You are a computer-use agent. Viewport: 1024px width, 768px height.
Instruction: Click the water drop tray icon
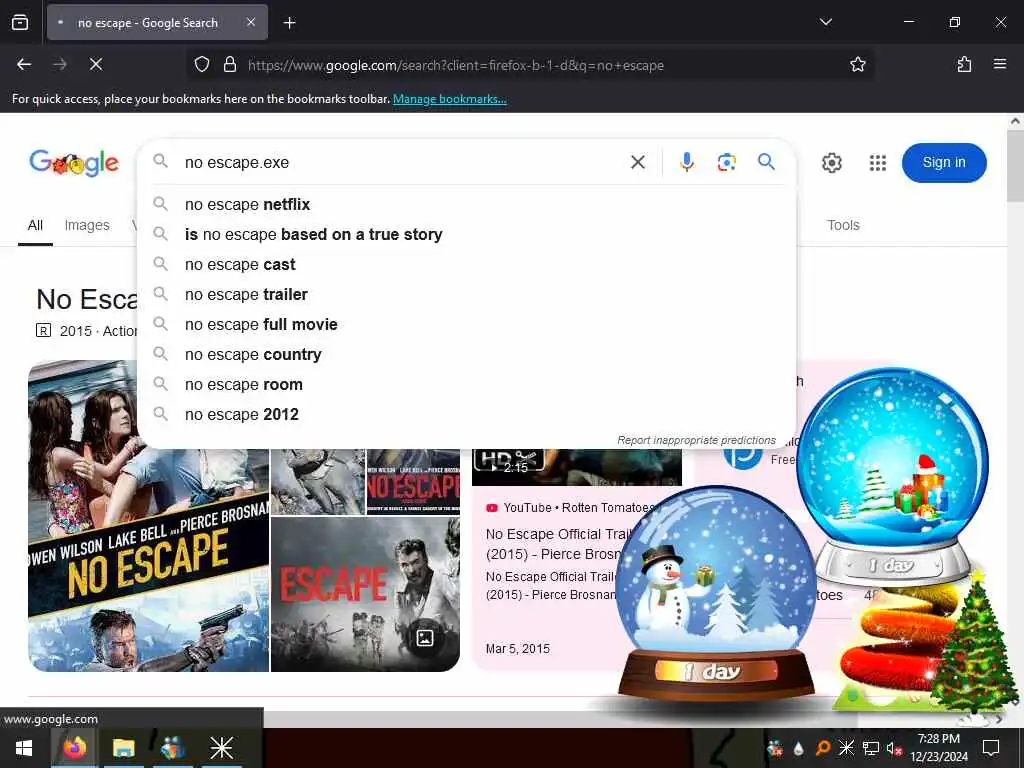[798, 748]
